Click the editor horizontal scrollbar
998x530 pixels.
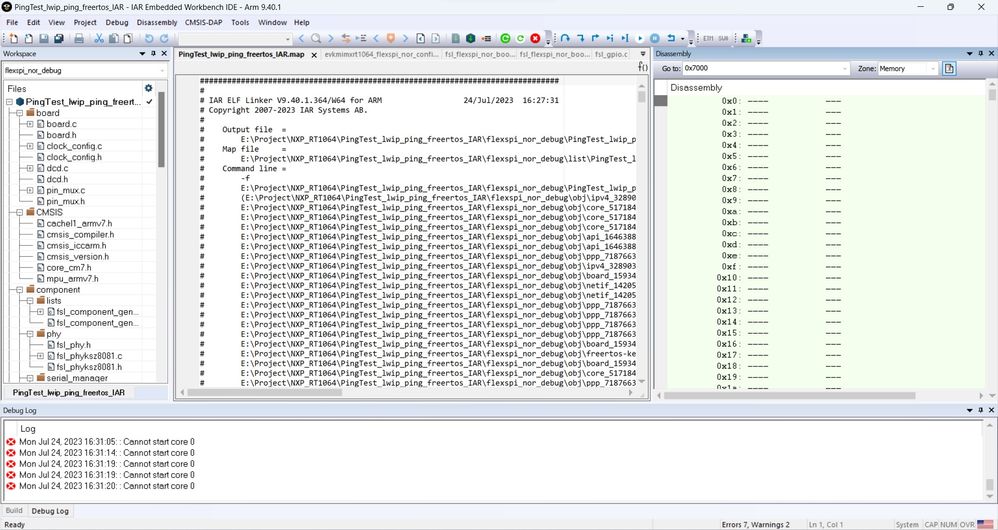pyautogui.click(x=264, y=393)
